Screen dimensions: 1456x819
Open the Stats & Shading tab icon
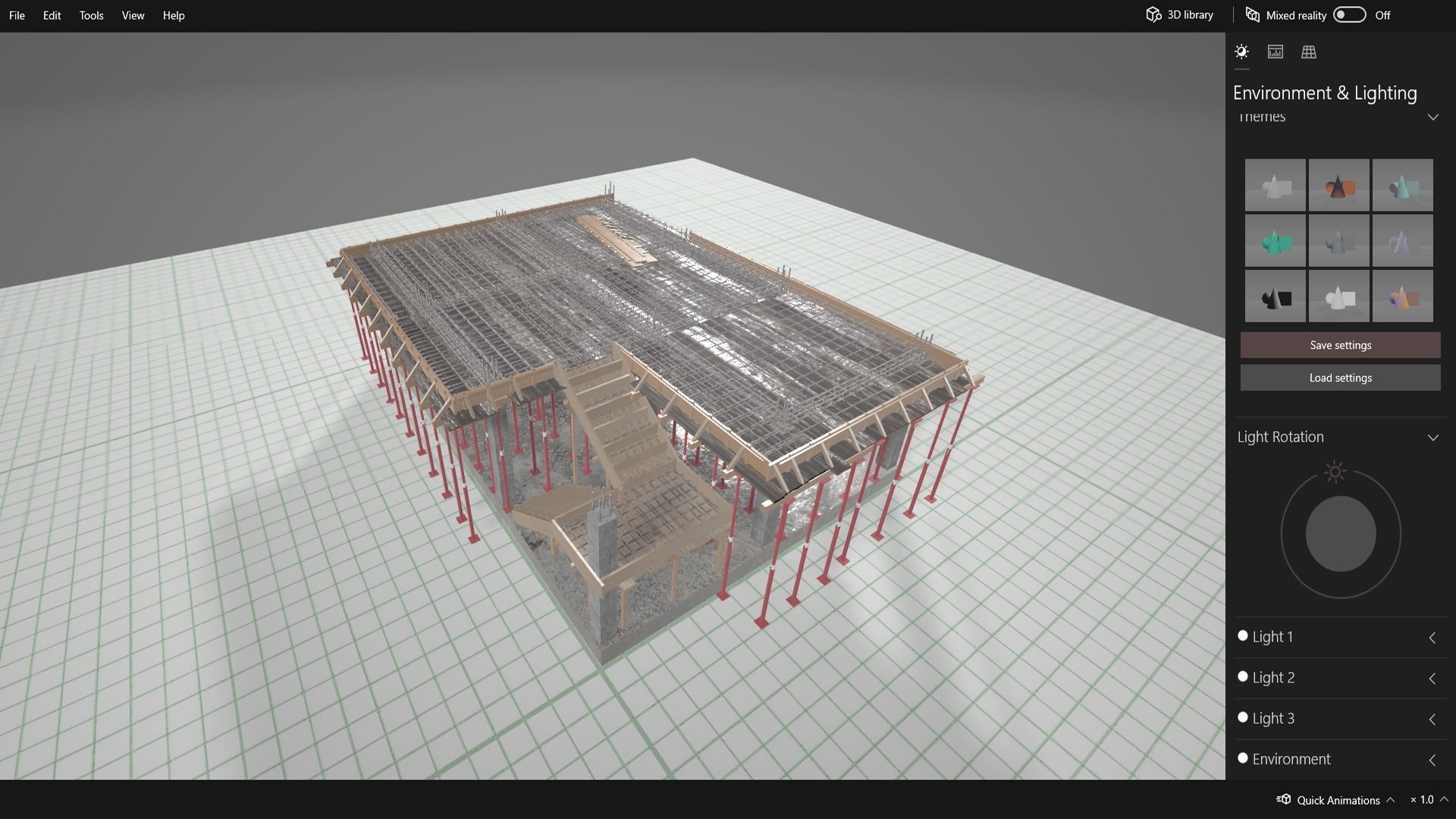tap(1276, 52)
